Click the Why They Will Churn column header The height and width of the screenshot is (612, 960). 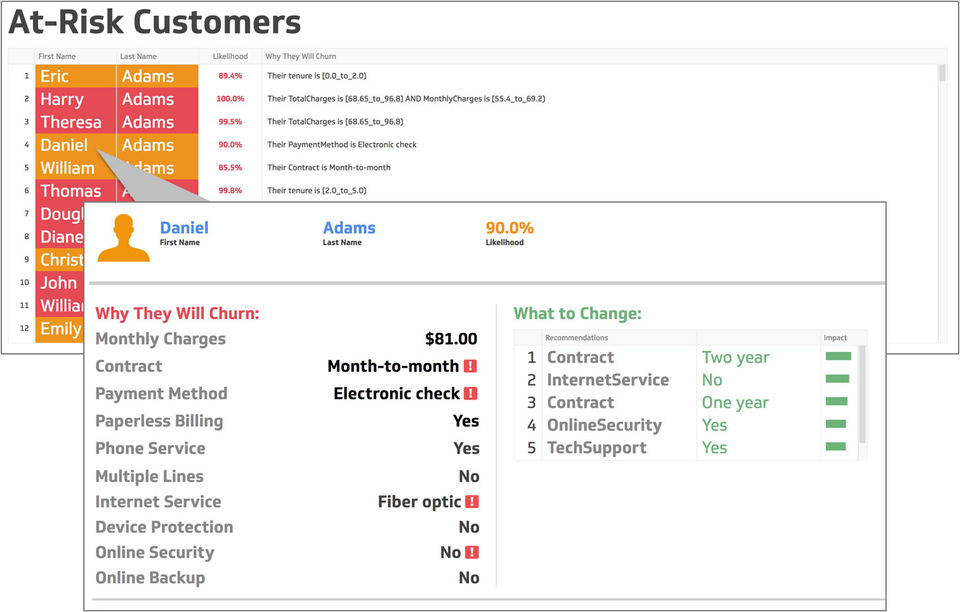pyautogui.click(x=301, y=56)
